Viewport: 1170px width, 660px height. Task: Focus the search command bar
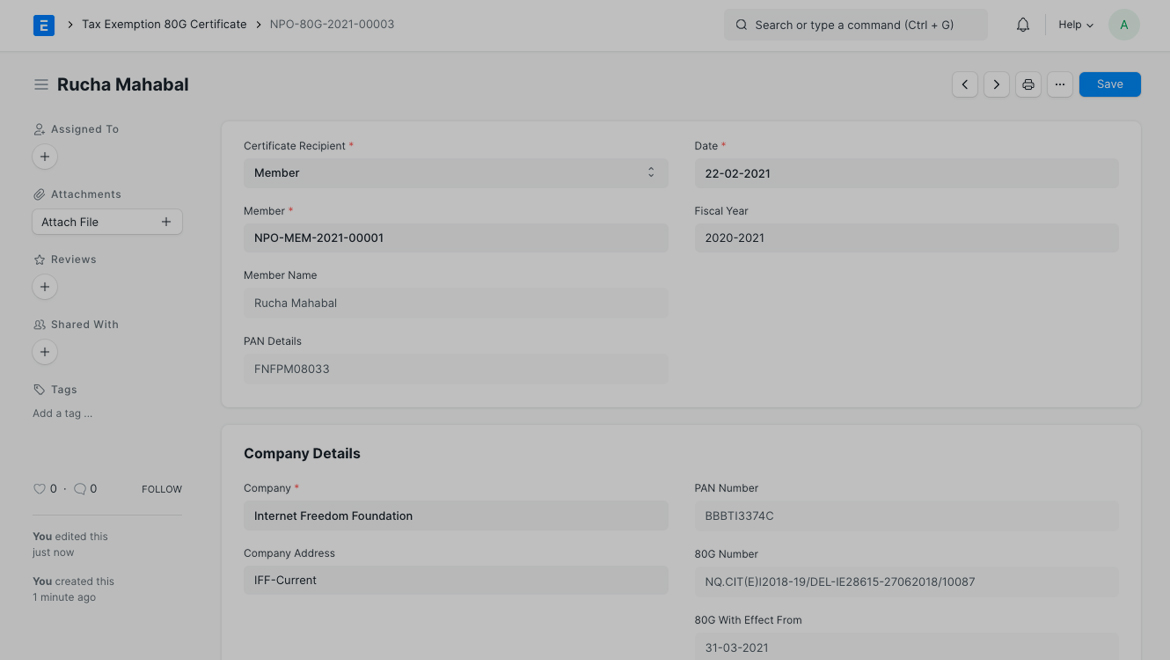[x=855, y=25]
